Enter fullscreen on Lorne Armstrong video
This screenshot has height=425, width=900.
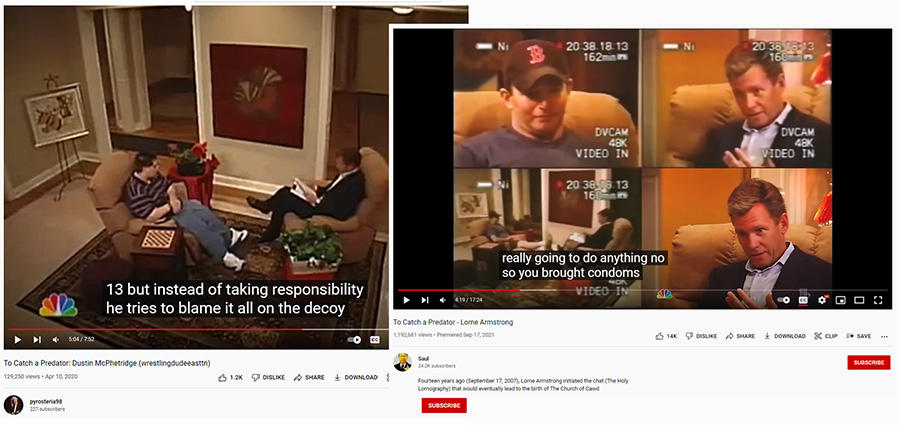point(878,300)
